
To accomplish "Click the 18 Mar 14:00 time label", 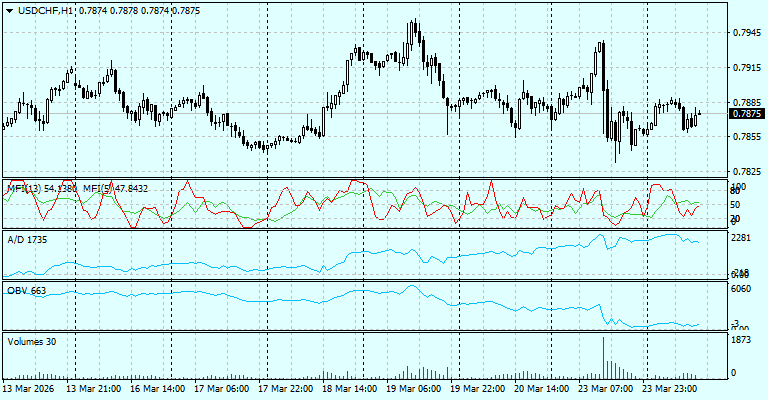I will 350,389.
